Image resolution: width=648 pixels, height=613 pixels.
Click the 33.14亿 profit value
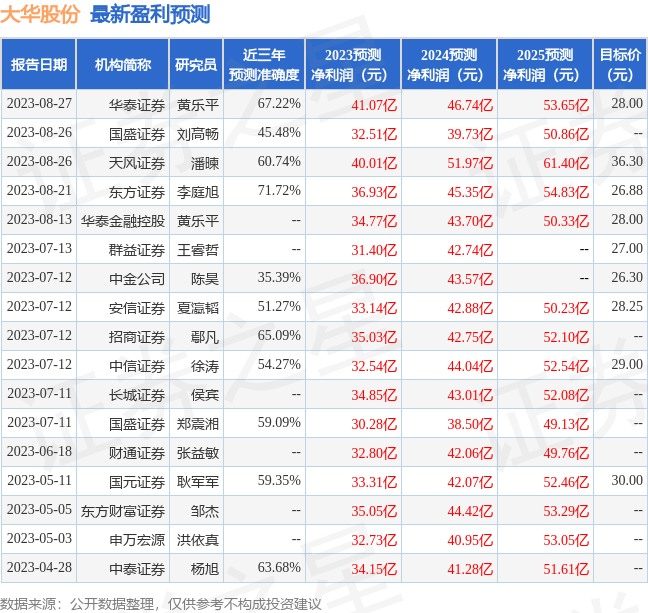[x=374, y=308]
